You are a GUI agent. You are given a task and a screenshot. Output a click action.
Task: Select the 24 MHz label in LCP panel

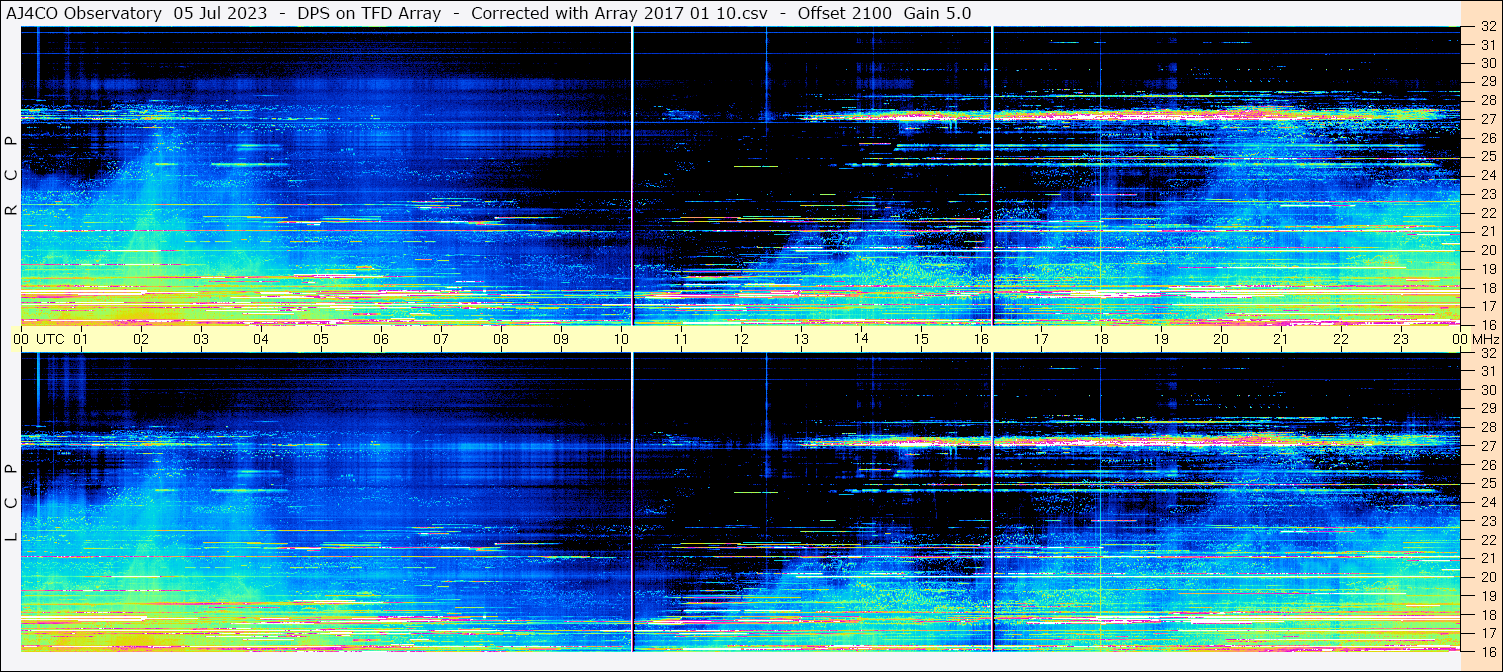[1487, 502]
